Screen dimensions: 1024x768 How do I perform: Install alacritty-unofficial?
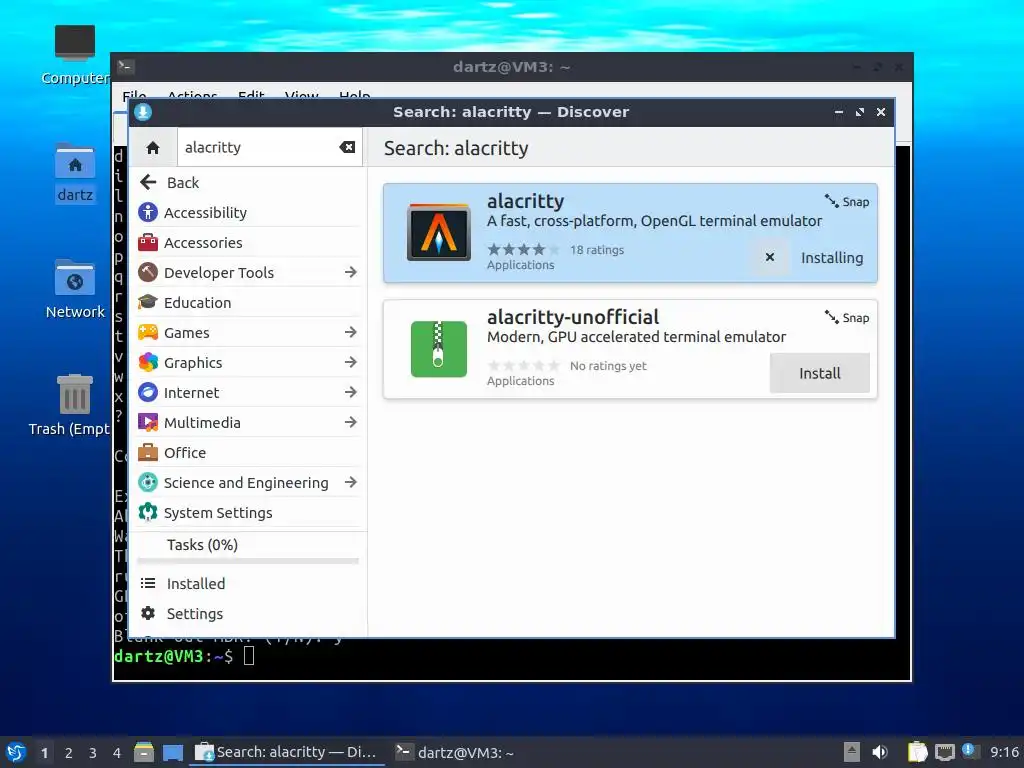pos(820,373)
